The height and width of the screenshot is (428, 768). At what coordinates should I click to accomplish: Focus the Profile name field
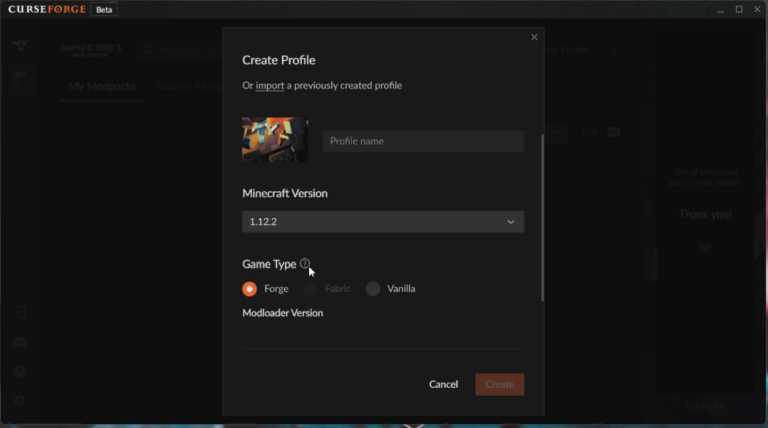(x=423, y=141)
